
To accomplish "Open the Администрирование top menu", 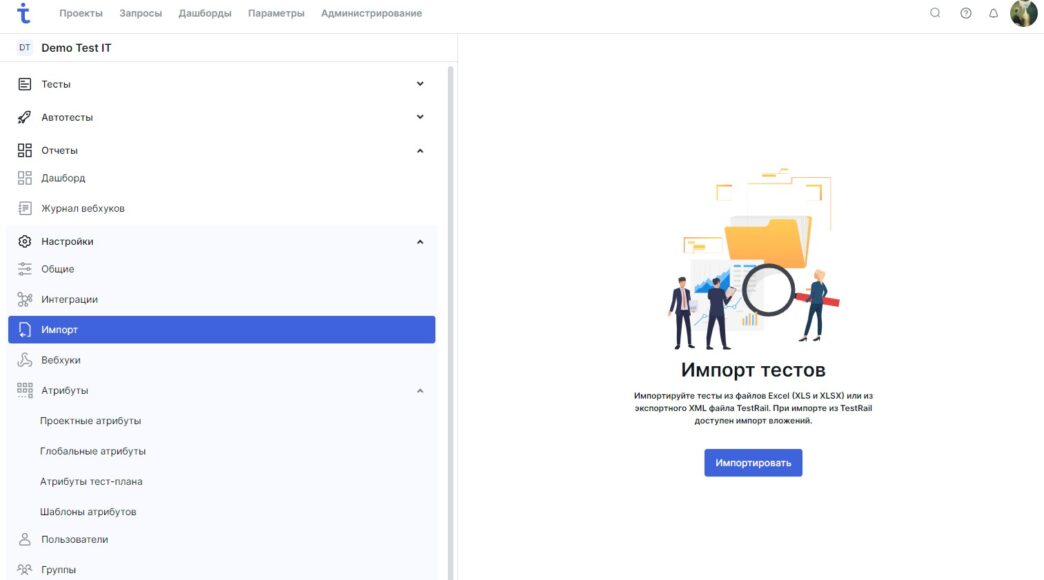I will [372, 13].
